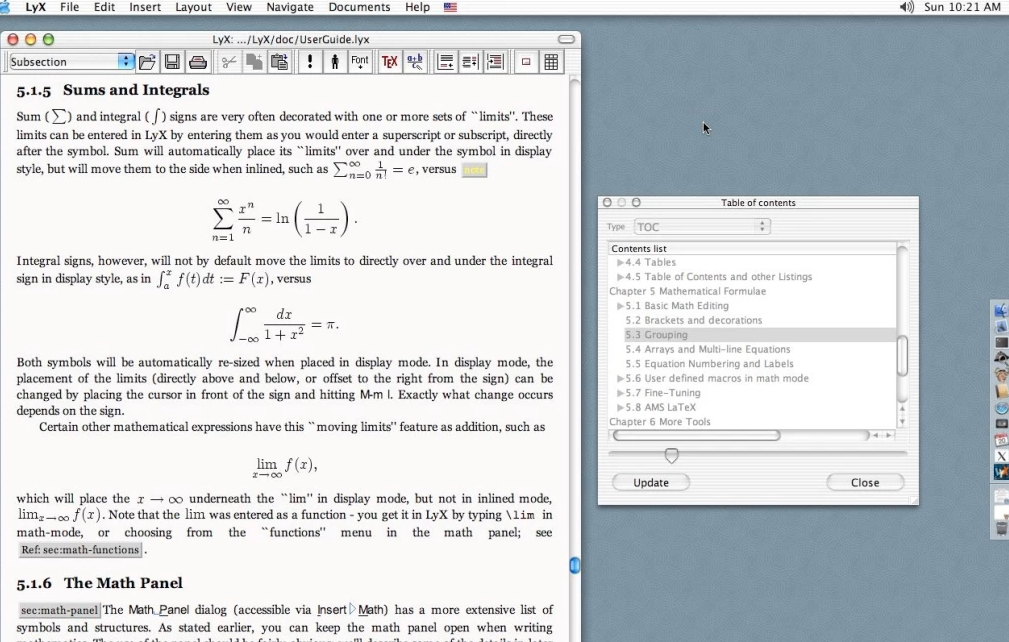Insert TeX code via the TeX icon
This screenshot has width=1009, height=642.
click(x=389, y=62)
